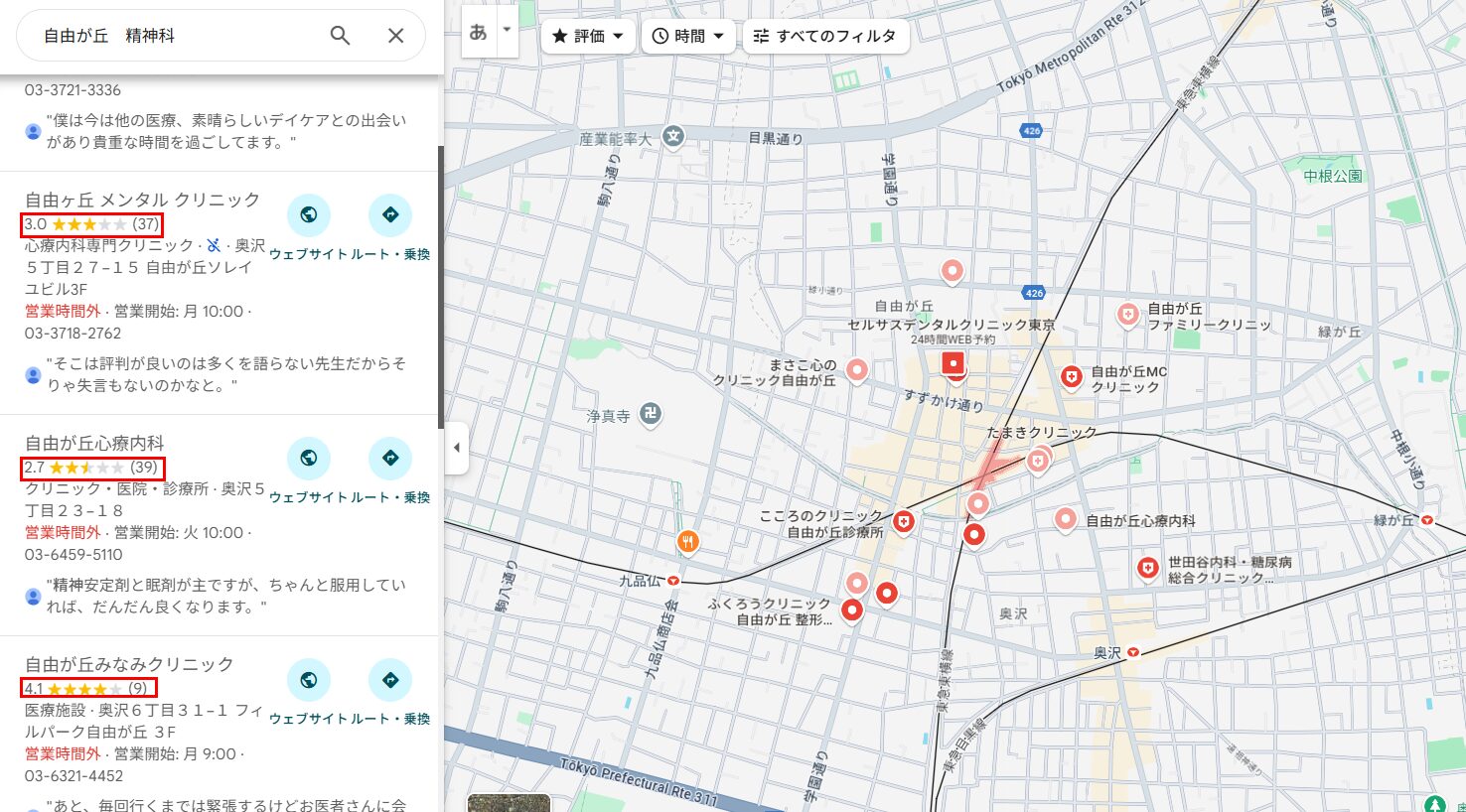Click the 緑が丘 station icon
This screenshot has height=812, width=1466.
[1427, 520]
